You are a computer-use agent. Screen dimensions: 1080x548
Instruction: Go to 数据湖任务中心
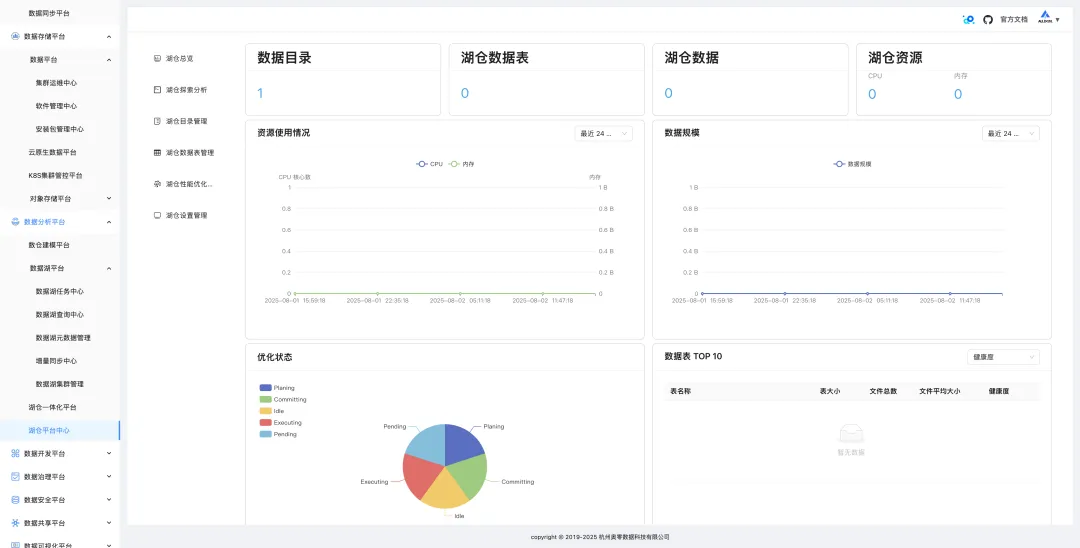pos(59,291)
